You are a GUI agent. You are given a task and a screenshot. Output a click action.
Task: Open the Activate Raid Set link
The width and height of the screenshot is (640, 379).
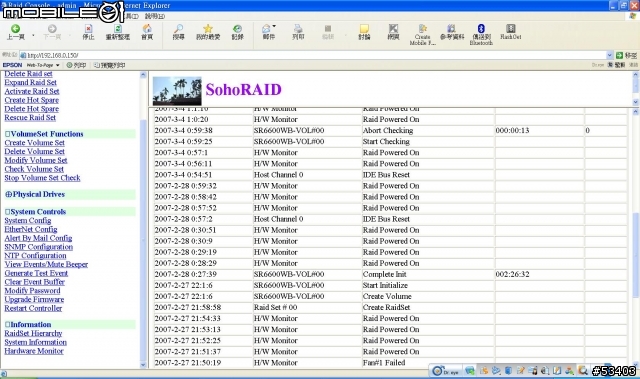pos(32,91)
